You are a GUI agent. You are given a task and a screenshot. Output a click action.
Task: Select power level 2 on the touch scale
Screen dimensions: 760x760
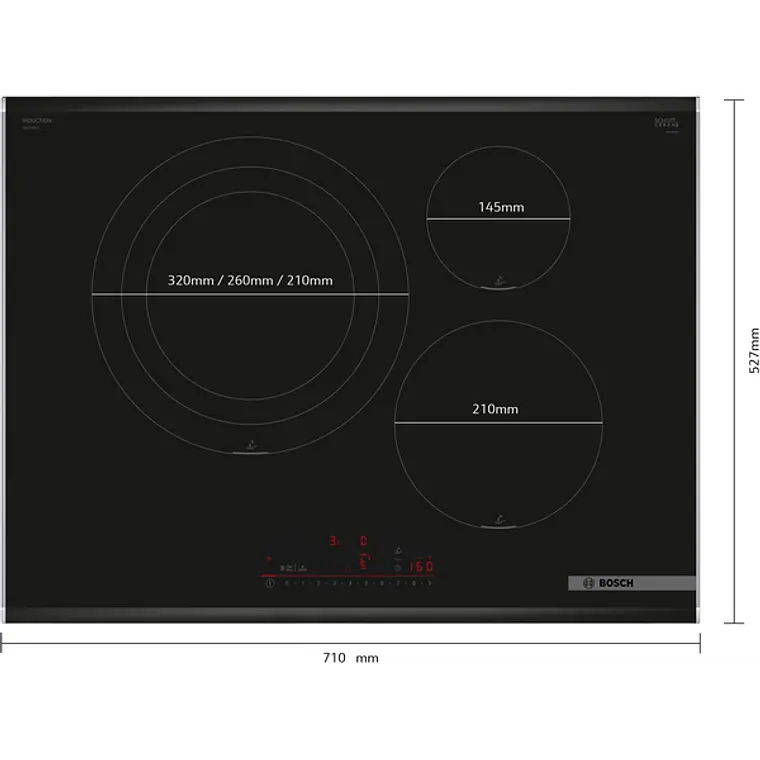point(318,583)
